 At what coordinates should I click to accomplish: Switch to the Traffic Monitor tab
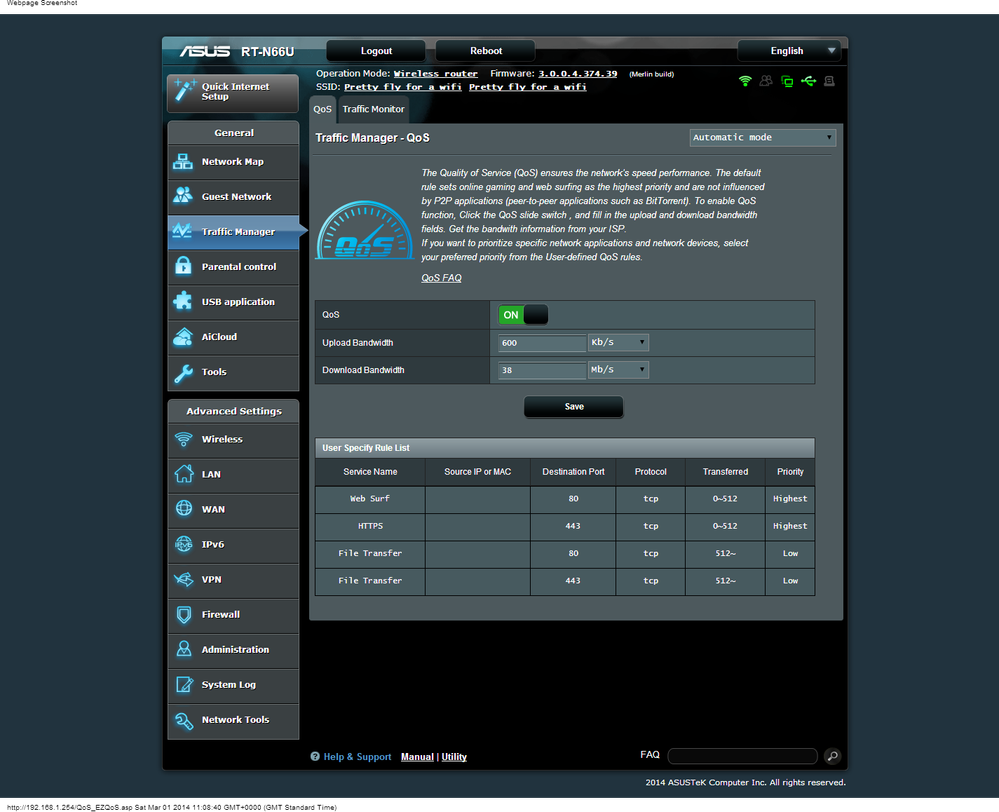click(x=373, y=109)
